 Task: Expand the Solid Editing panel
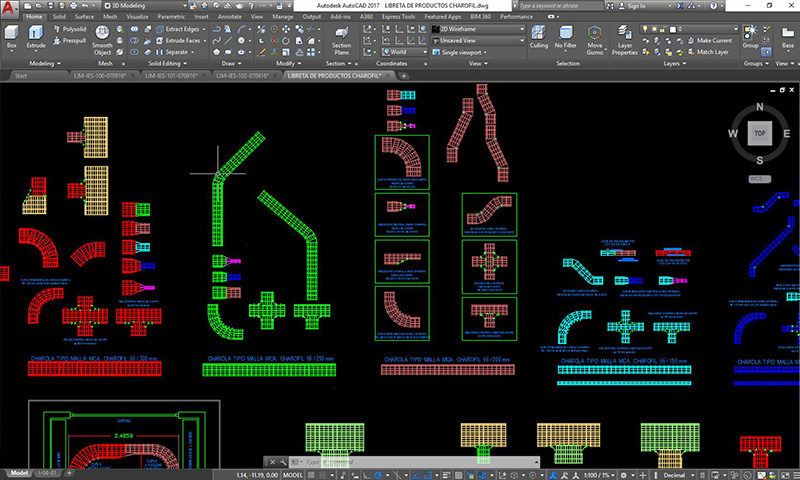coord(167,64)
